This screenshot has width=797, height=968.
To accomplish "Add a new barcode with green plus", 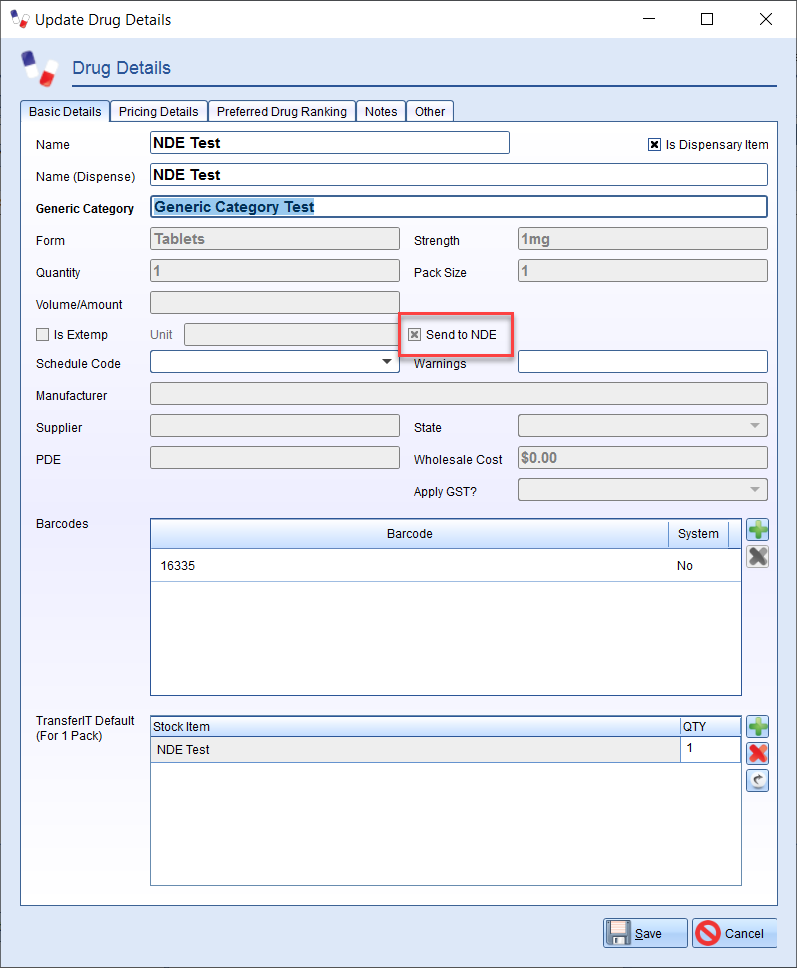I will [x=757, y=530].
